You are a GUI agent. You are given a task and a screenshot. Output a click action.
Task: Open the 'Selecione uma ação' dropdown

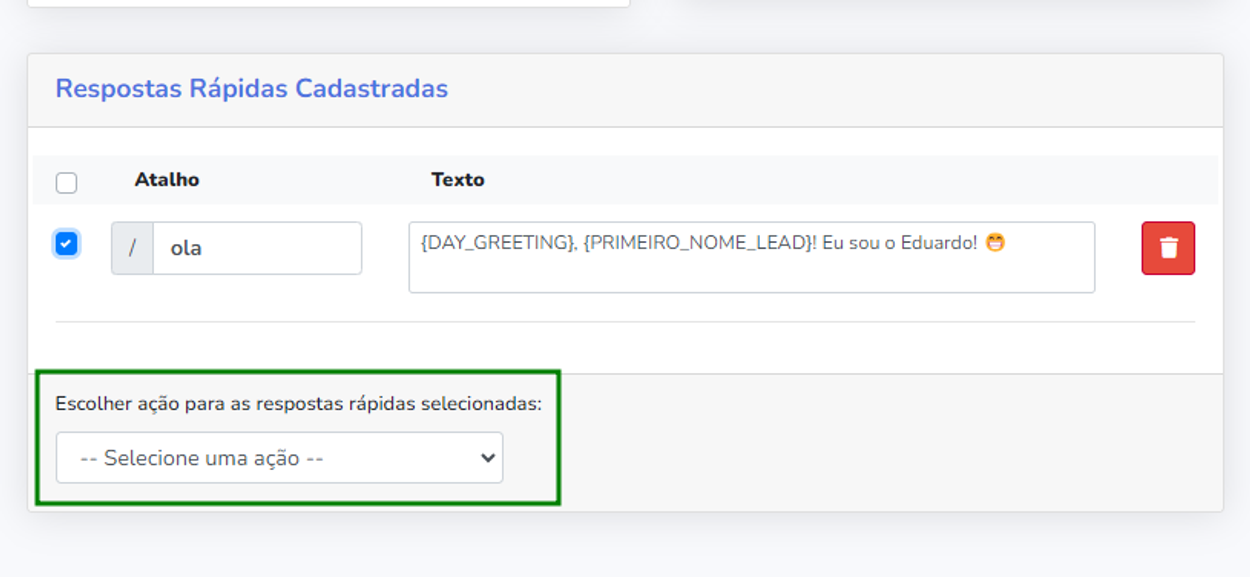[279, 458]
